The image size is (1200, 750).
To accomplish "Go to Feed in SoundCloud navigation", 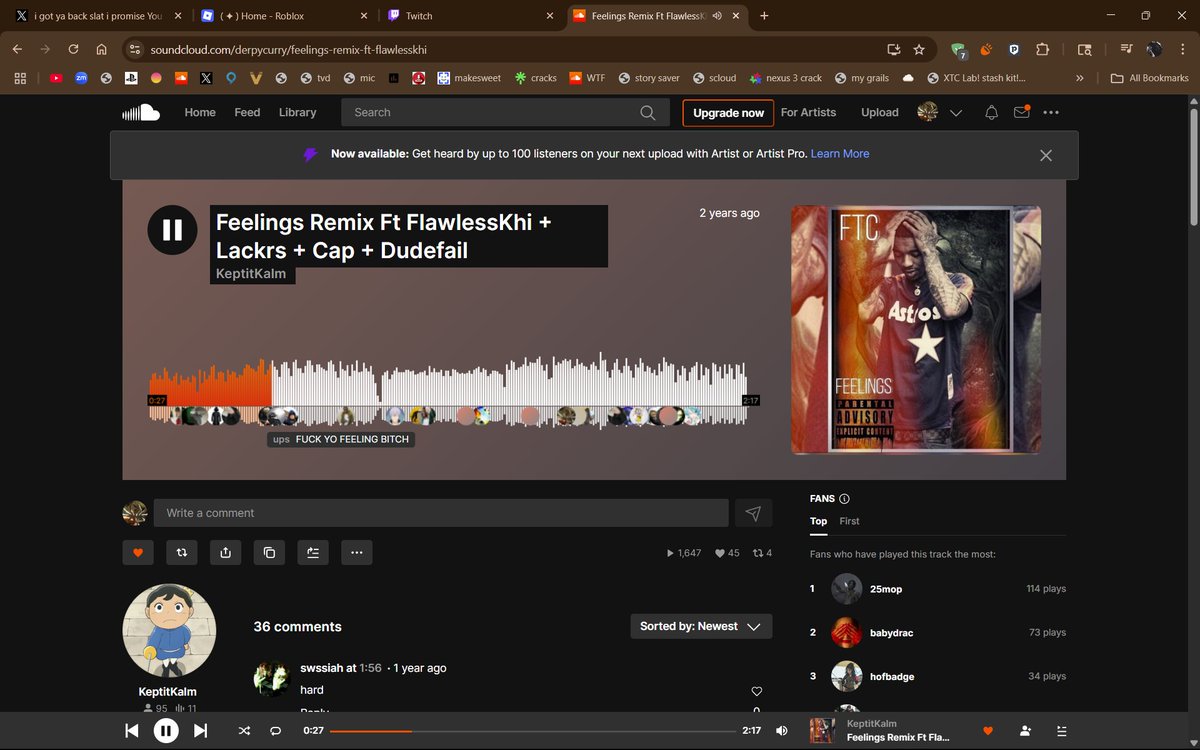I will pyautogui.click(x=247, y=113).
